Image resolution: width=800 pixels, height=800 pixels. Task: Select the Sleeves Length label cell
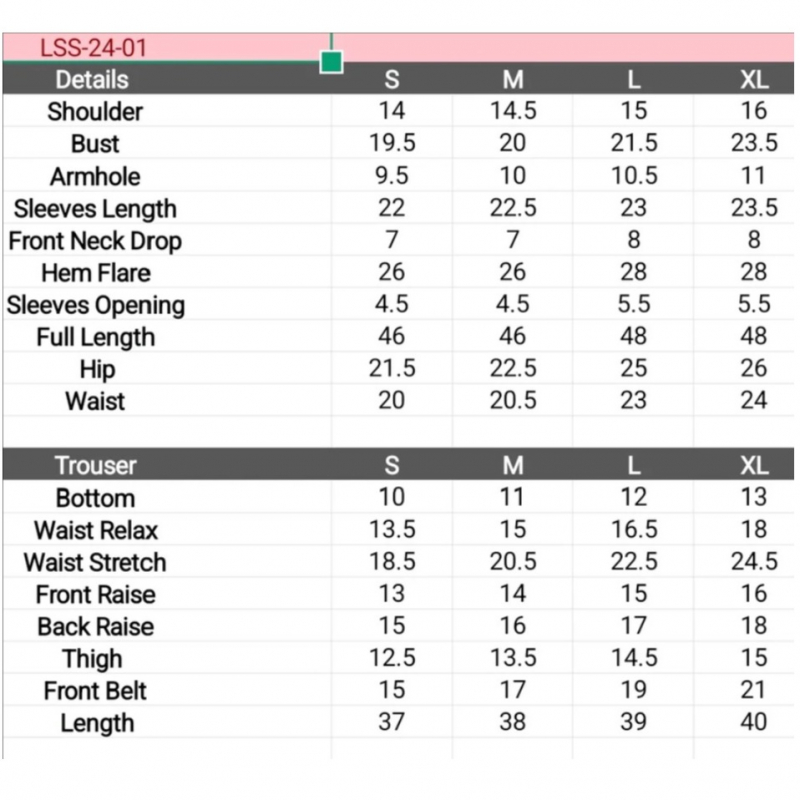pyautogui.click(x=95, y=209)
